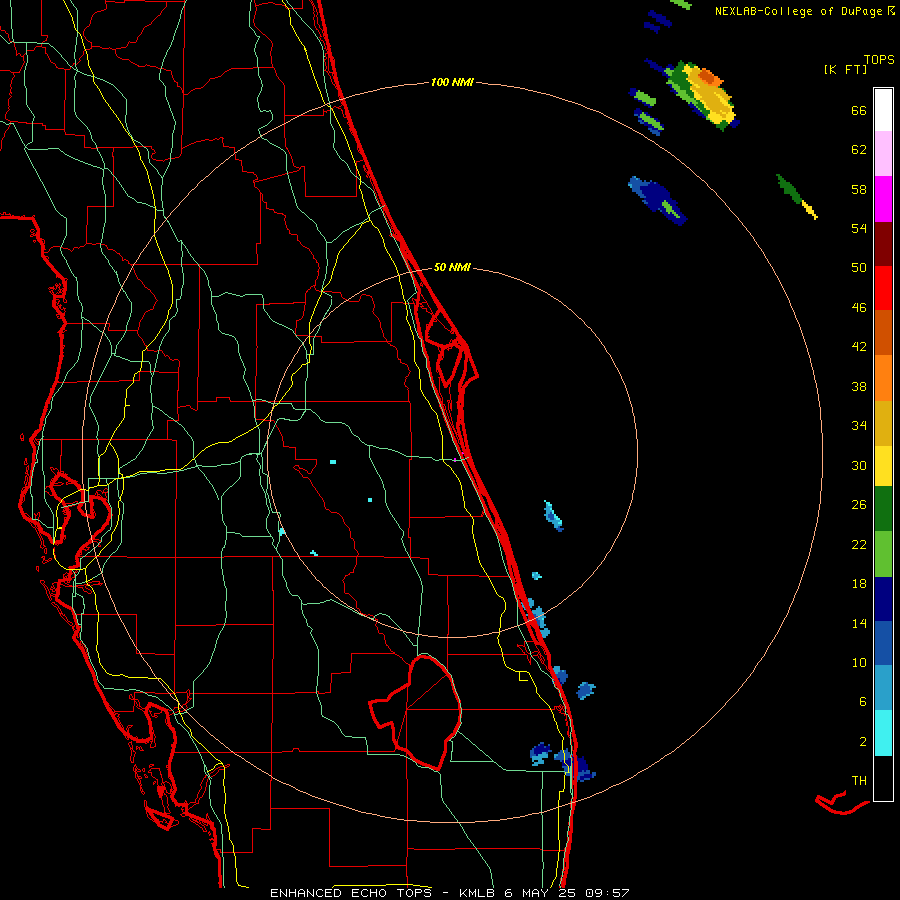The width and height of the screenshot is (900, 900).
Task: Click the 26 legend value
Action: click(x=859, y=505)
